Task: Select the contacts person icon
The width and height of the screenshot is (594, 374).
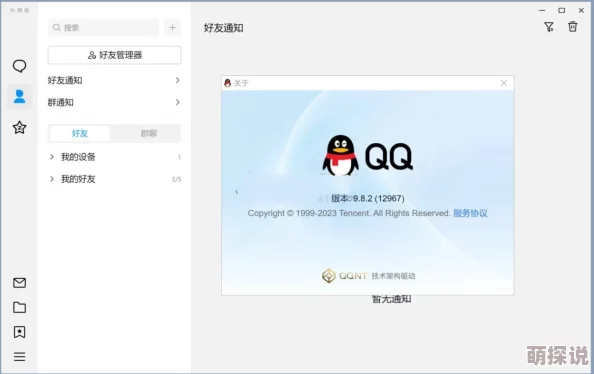Action: point(19,96)
